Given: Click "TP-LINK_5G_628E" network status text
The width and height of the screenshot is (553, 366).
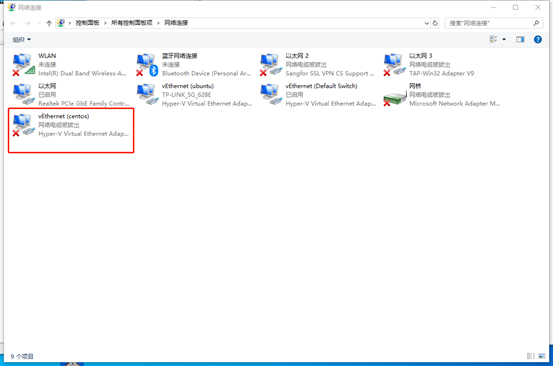Looking at the screenshot, I should [x=186, y=94].
